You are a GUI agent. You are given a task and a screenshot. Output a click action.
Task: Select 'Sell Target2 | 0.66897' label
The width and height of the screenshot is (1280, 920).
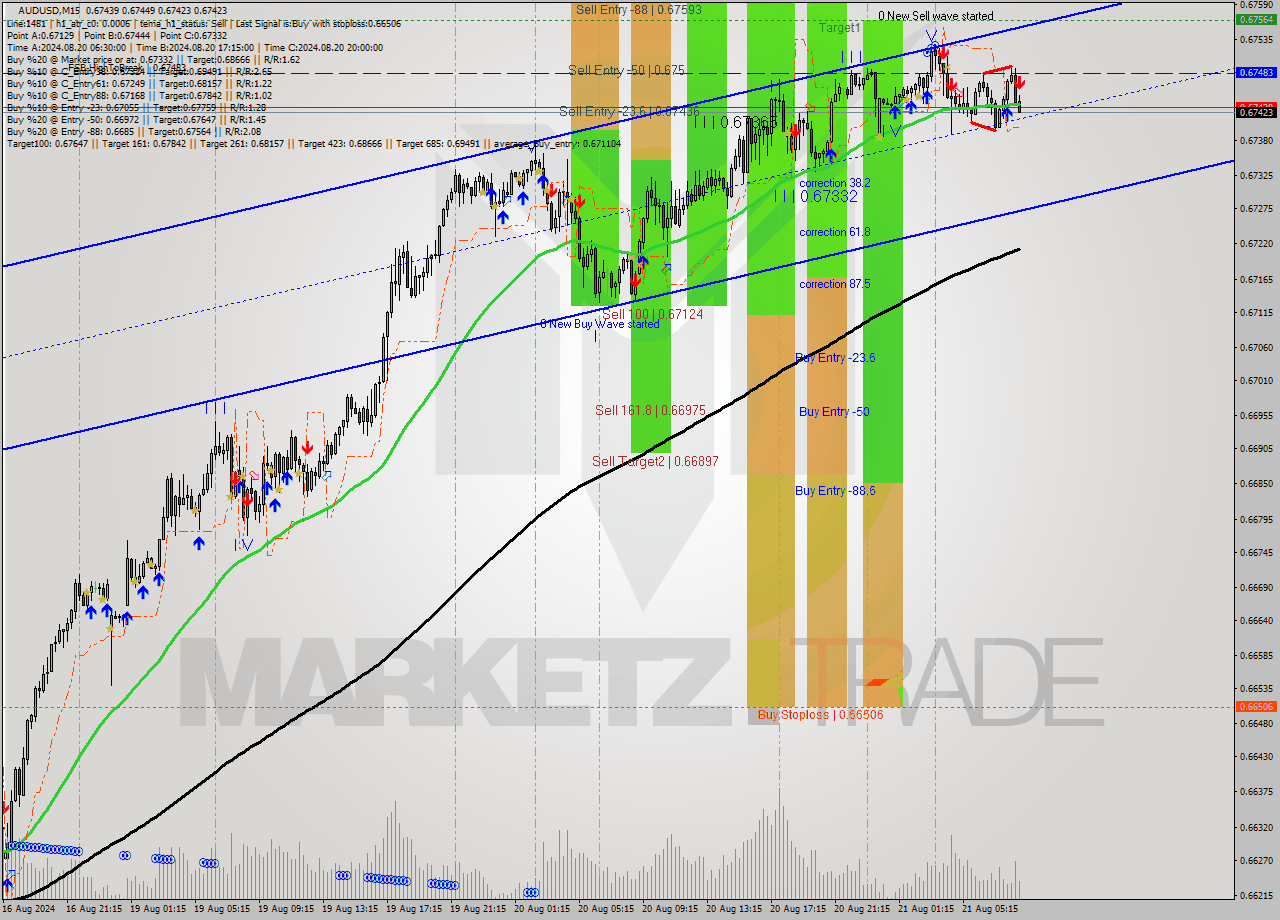pos(655,461)
